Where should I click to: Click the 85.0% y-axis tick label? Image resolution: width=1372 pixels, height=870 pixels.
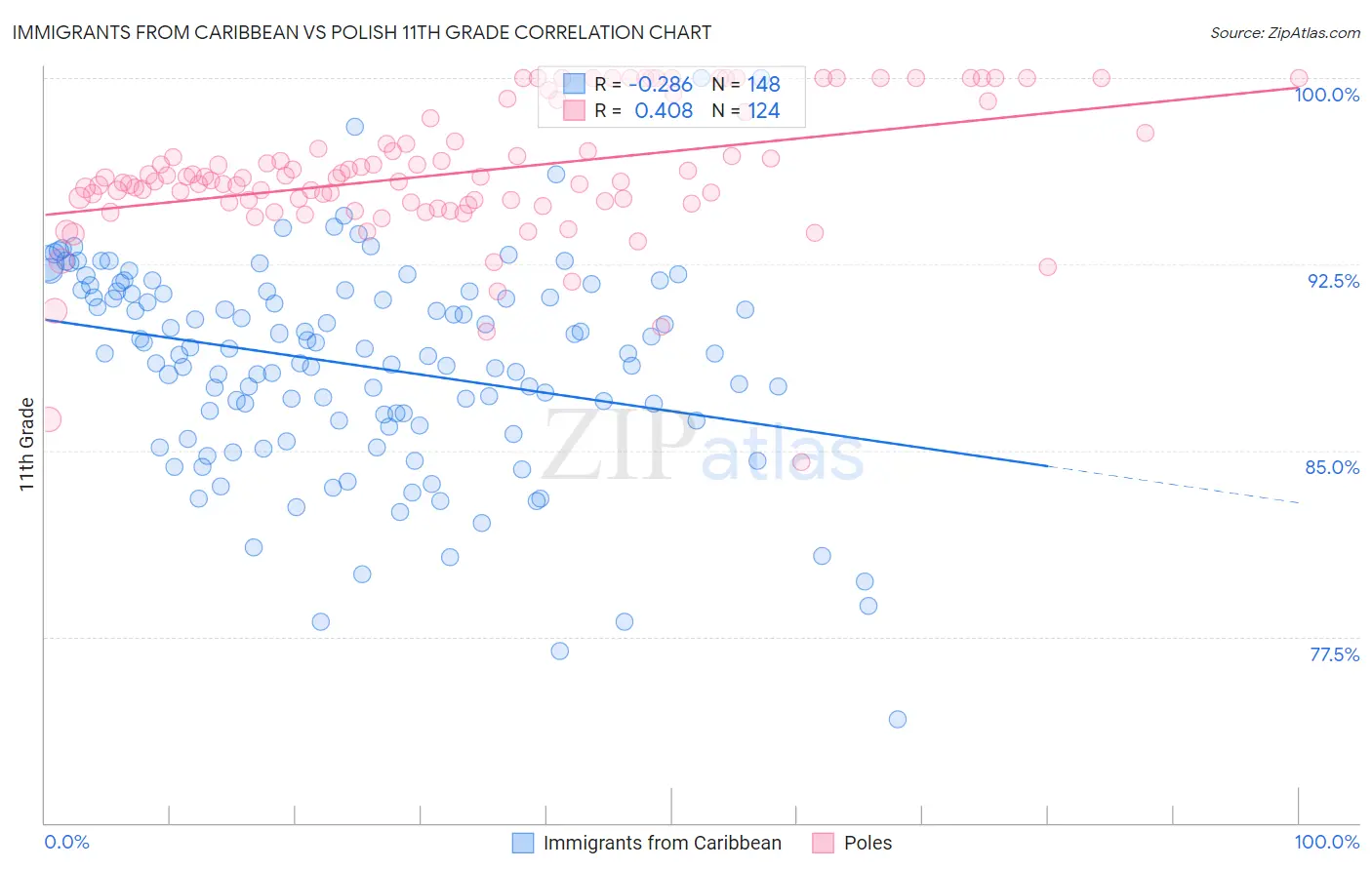[1333, 467]
